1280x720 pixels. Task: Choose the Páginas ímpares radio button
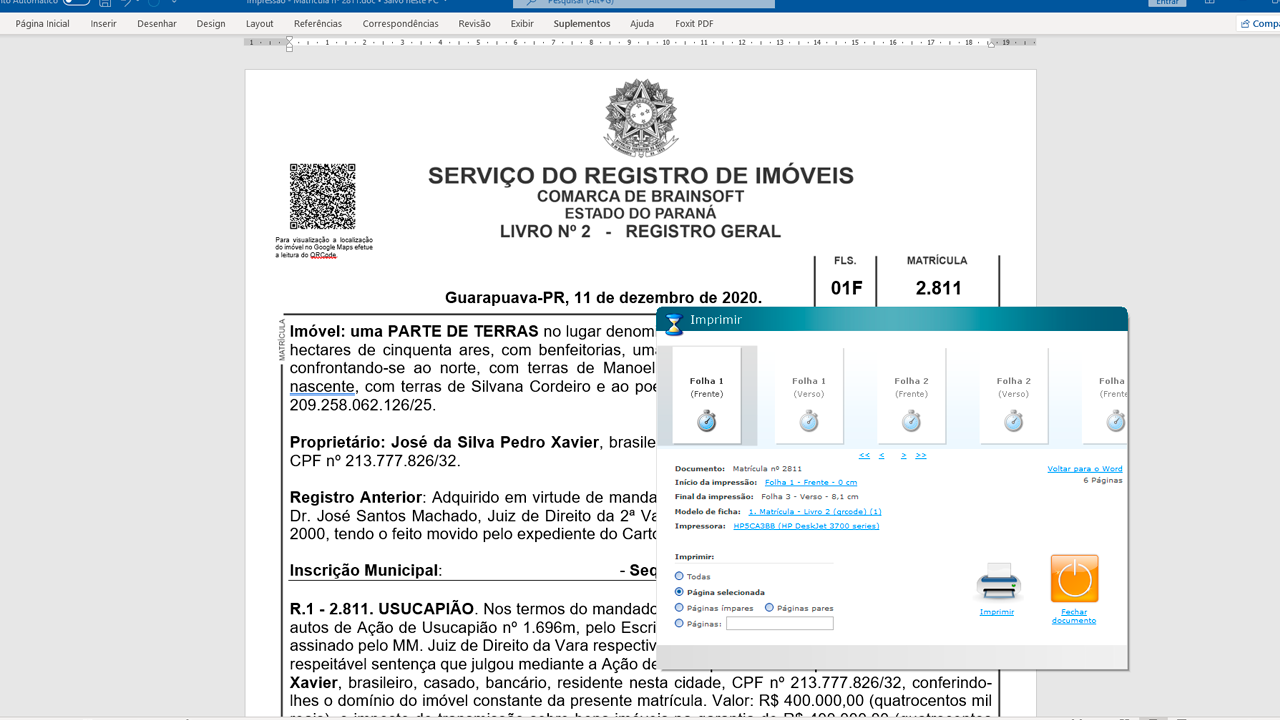tap(680, 608)
